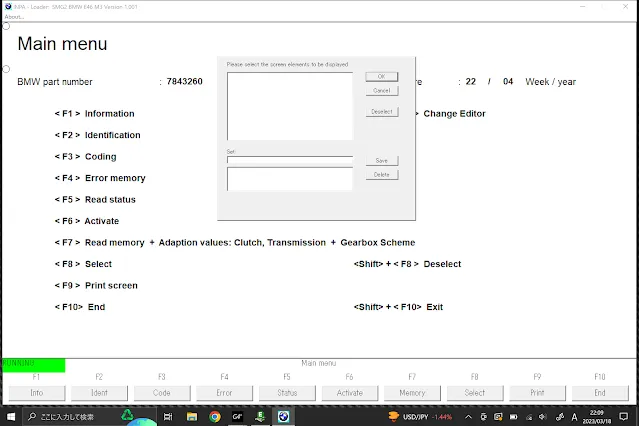Click the F8 Select button
The width and height of the screenshot is (639, 426).
tap(475, 393)
